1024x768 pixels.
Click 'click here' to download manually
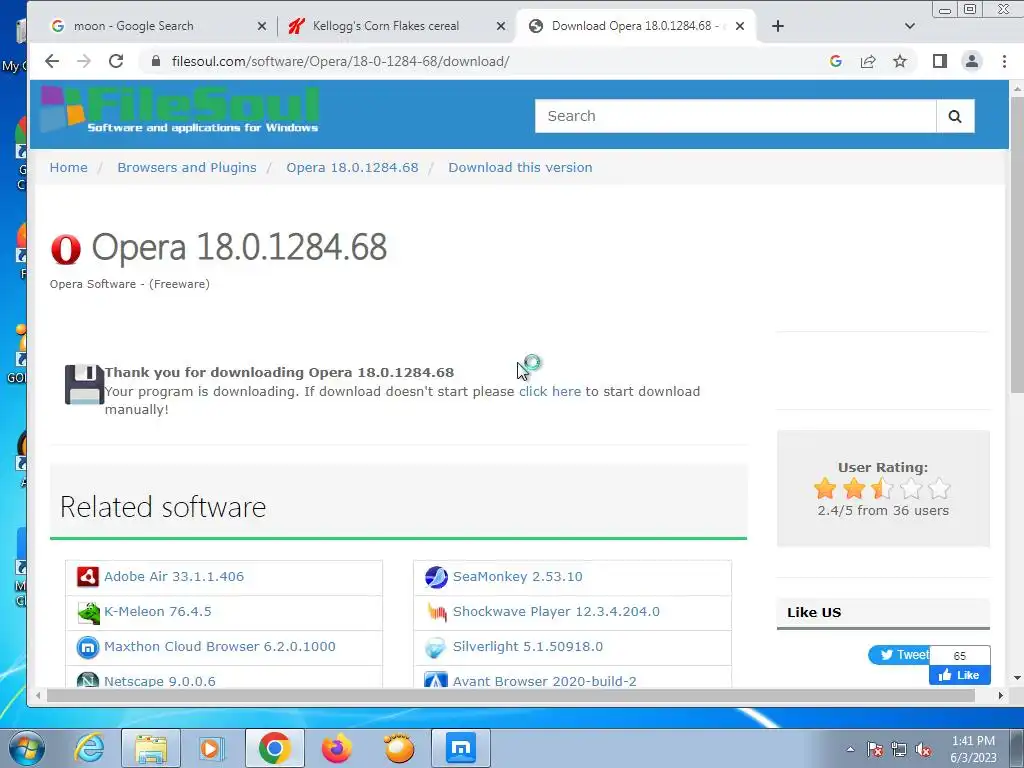[549, 391]
